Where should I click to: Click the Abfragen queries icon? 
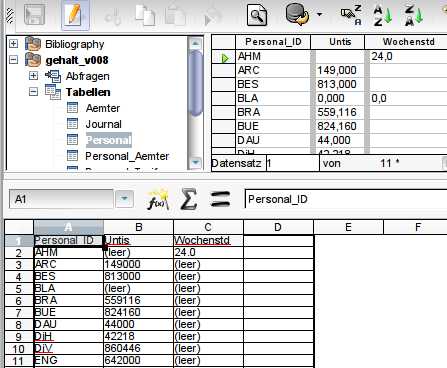click(x=53, y=76)
